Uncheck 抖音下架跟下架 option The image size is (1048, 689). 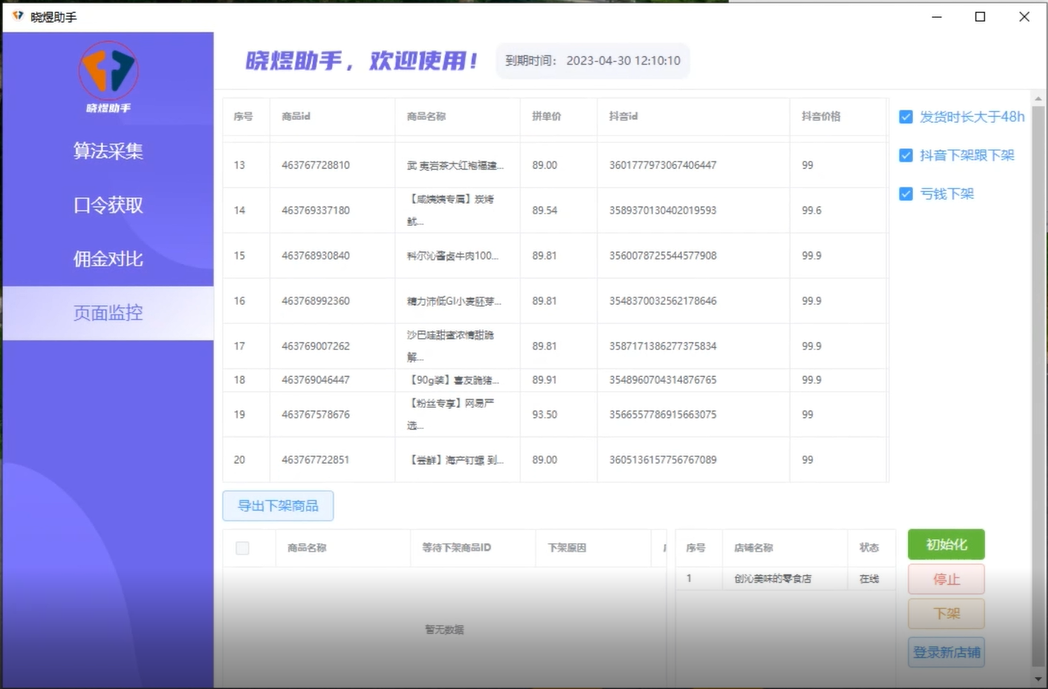coord(906,155)
